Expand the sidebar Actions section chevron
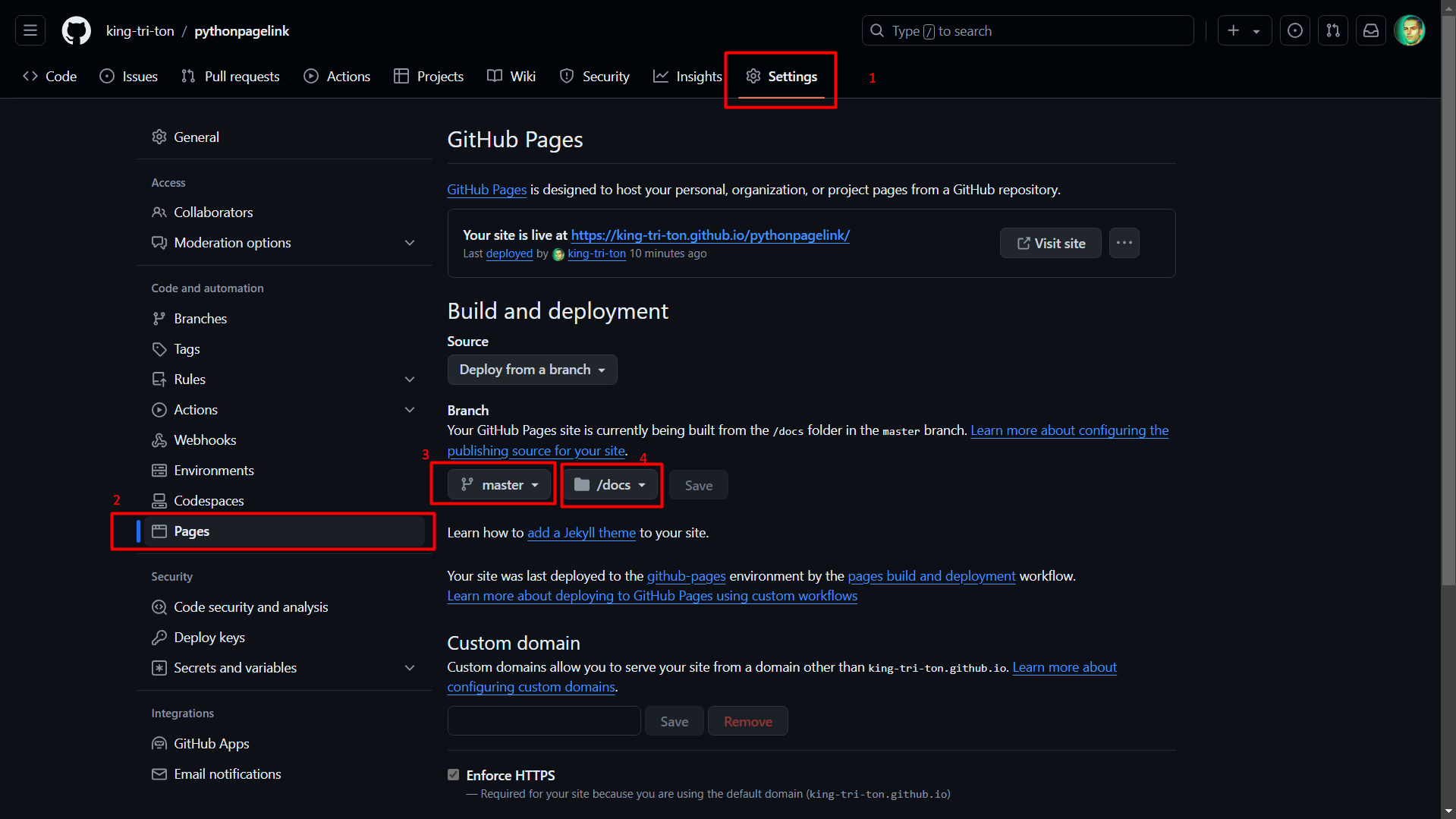This screenshot has height=819, width=1456. click(x=410, y=410)
